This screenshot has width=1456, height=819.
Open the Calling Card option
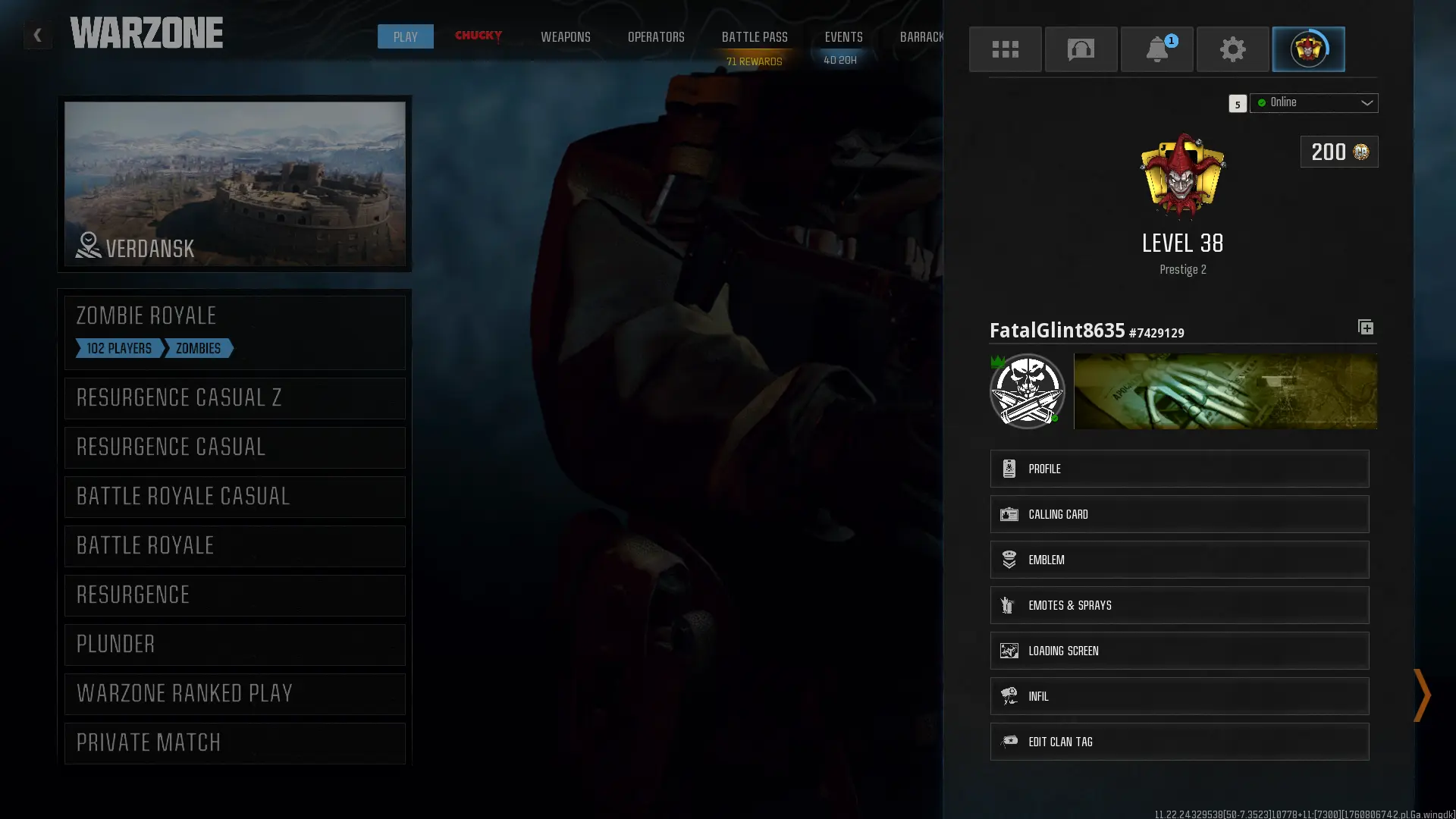[x=1178, y=514]
